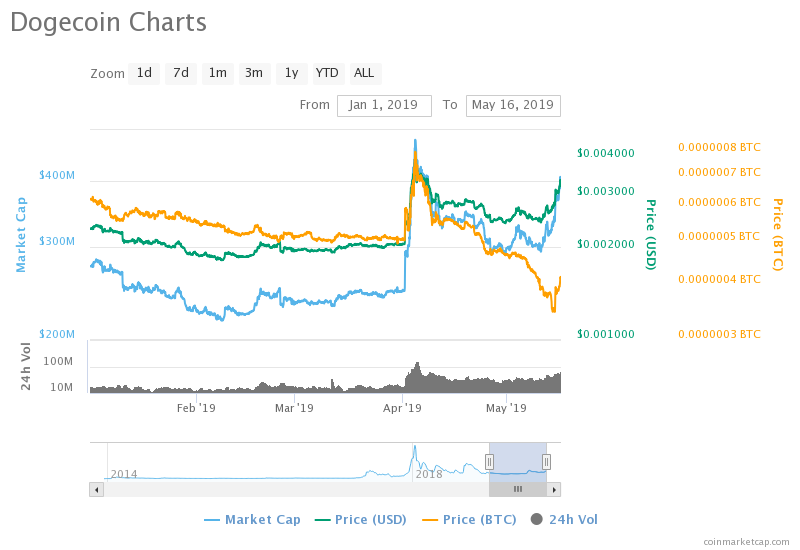Toggle the 24h Vol legend series
800x550 pixels.
coord(564,520)
